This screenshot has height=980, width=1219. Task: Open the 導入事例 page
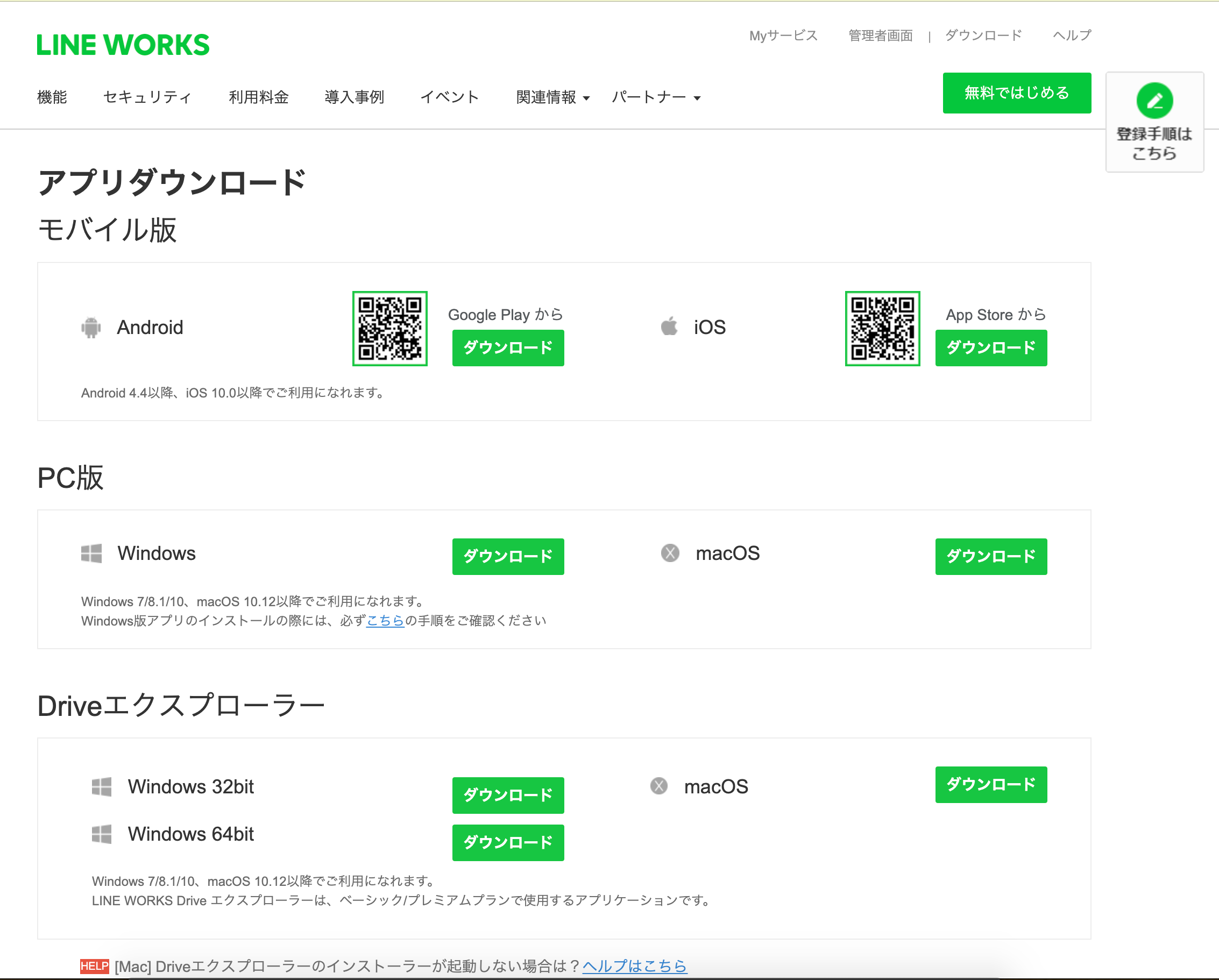355,97
